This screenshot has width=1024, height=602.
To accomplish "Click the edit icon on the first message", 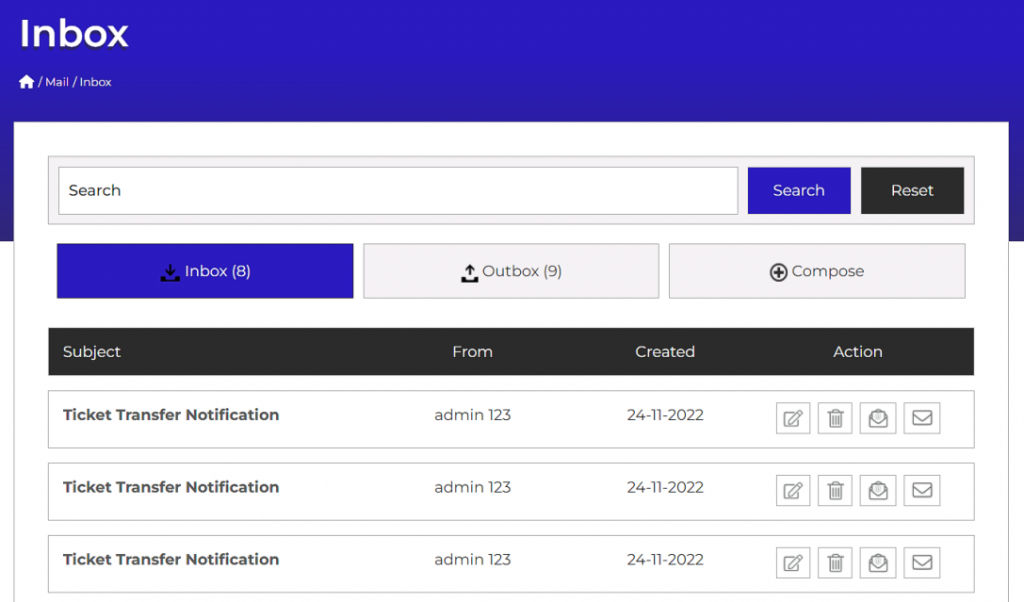I will (x=792, y=418).
